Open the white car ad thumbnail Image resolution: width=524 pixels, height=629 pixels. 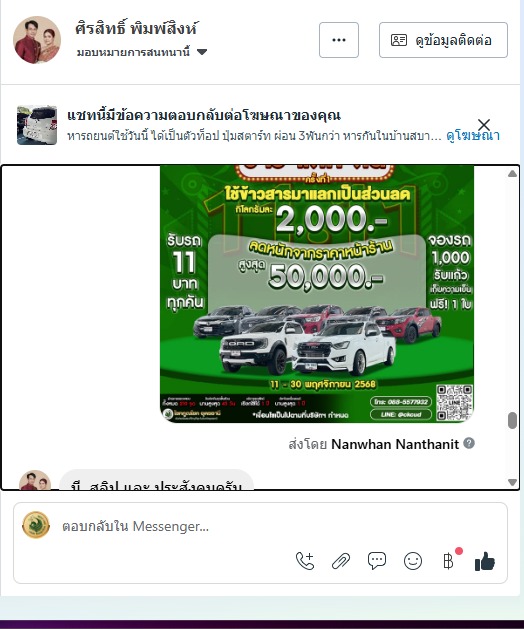pyautogui.click(x=37, y=125)
